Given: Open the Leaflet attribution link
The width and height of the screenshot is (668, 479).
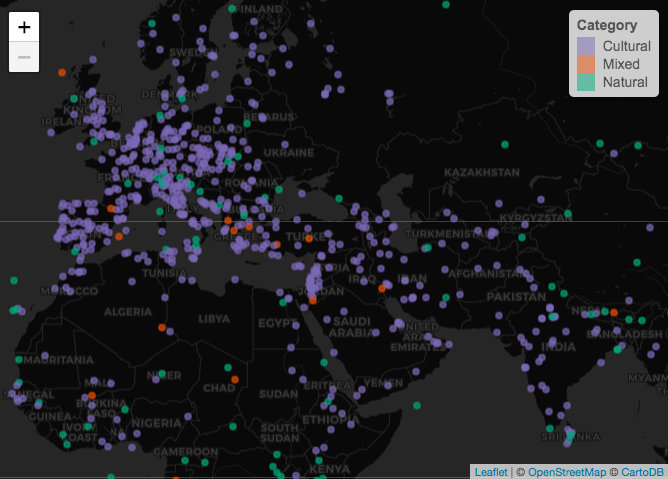Looking at the screenshot, I should point(490,472).
